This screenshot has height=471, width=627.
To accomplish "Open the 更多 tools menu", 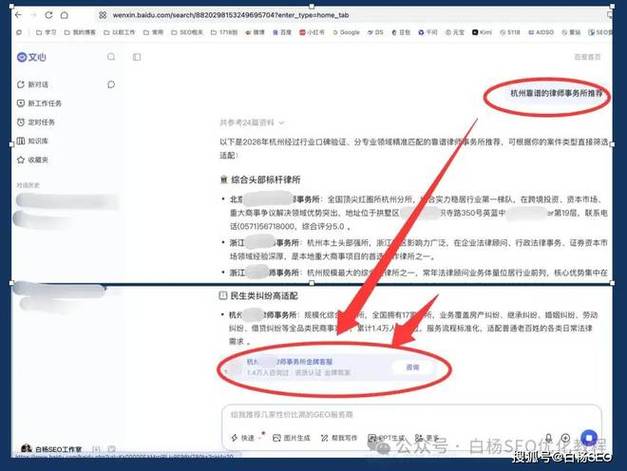I will coord(427,438).
